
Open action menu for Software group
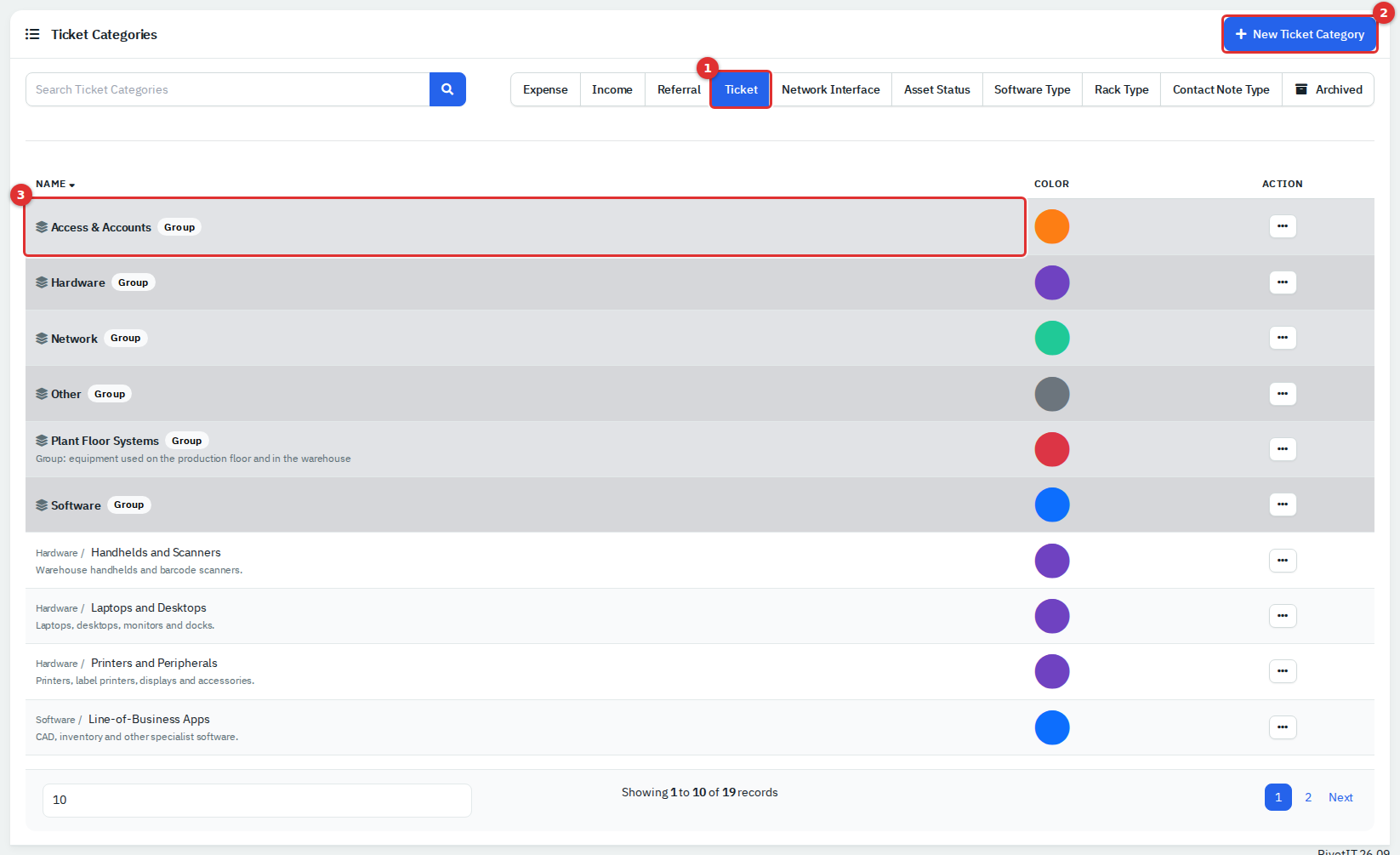(x=1283, y=504)
